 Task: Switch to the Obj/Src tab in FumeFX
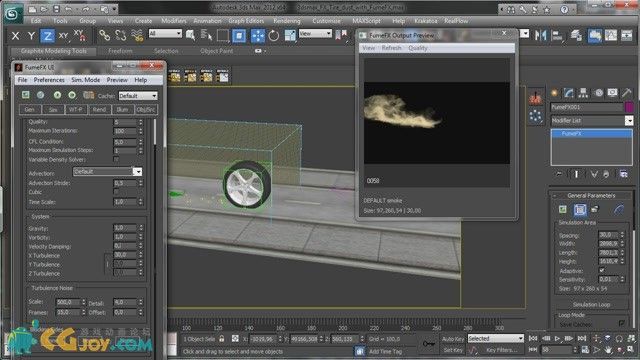pyautogui.click(x=146, y=109)
